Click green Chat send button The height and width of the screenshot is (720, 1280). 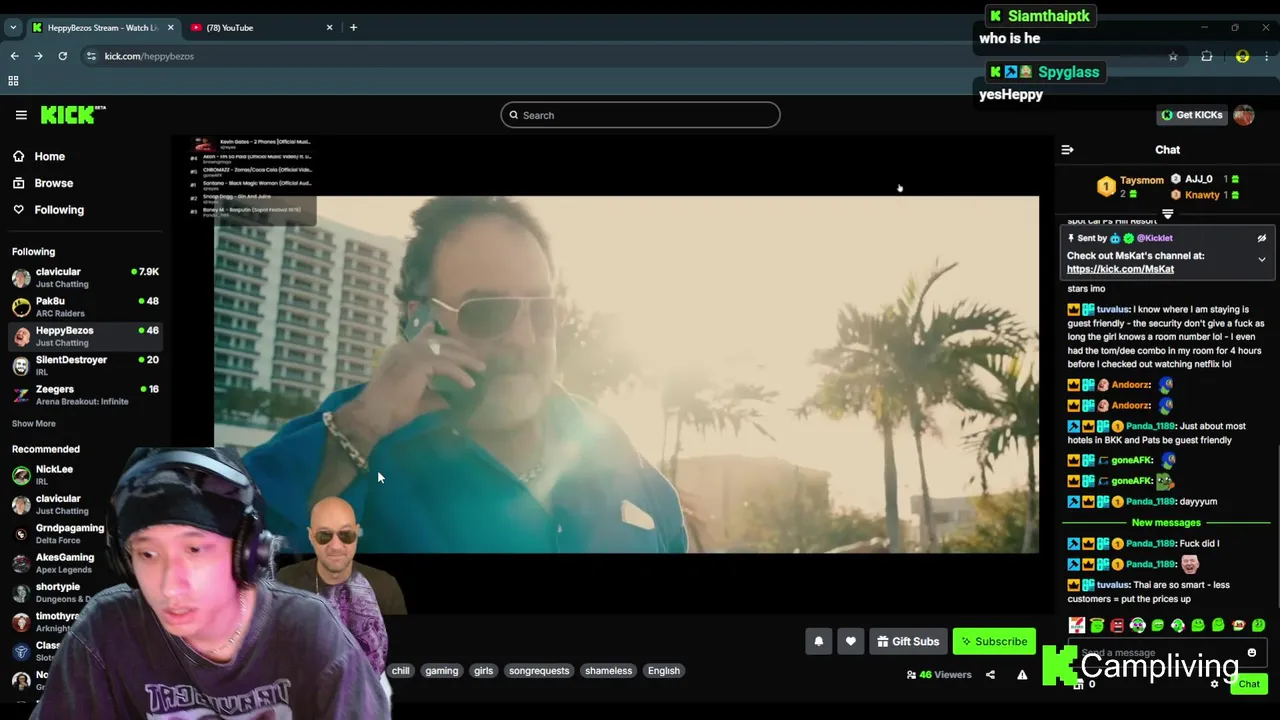tap(1249, 685)
